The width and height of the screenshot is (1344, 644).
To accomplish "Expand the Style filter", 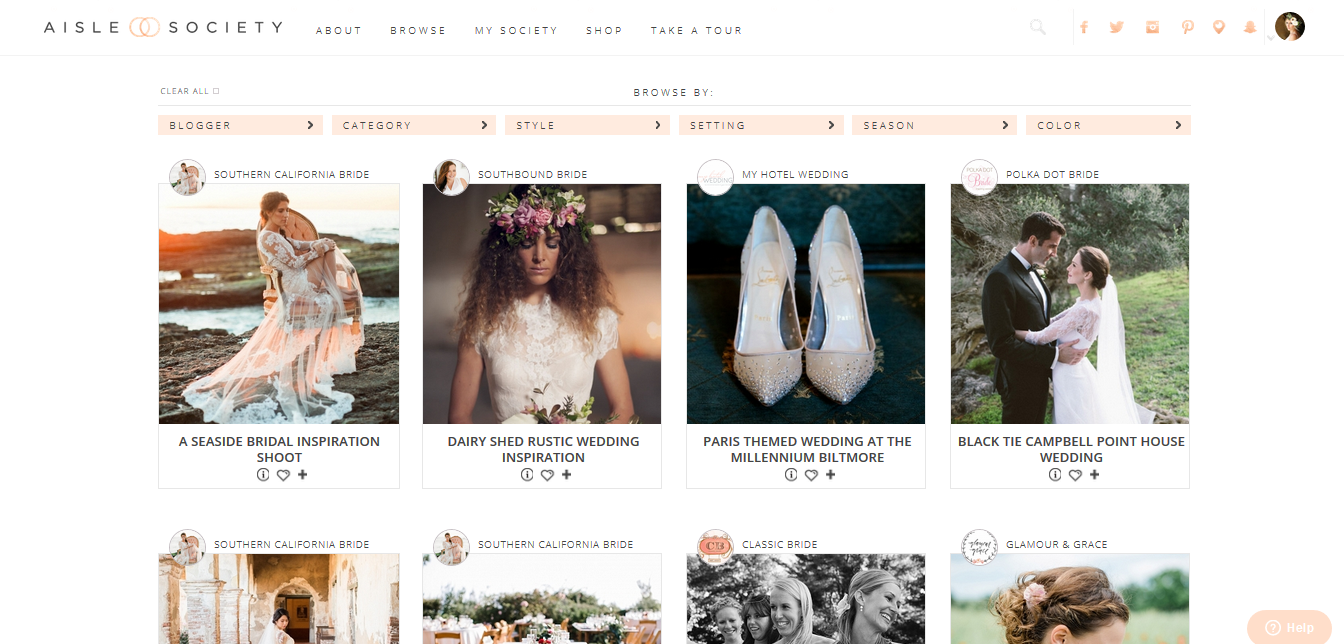I will coord(587,125).
